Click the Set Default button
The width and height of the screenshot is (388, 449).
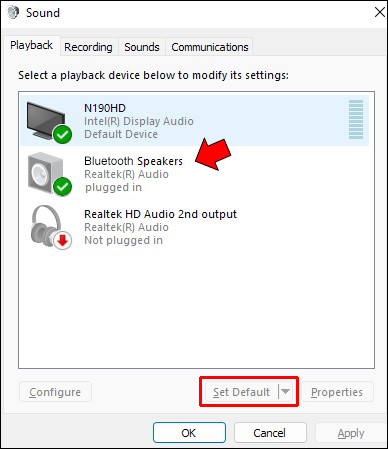pos(242,392)
